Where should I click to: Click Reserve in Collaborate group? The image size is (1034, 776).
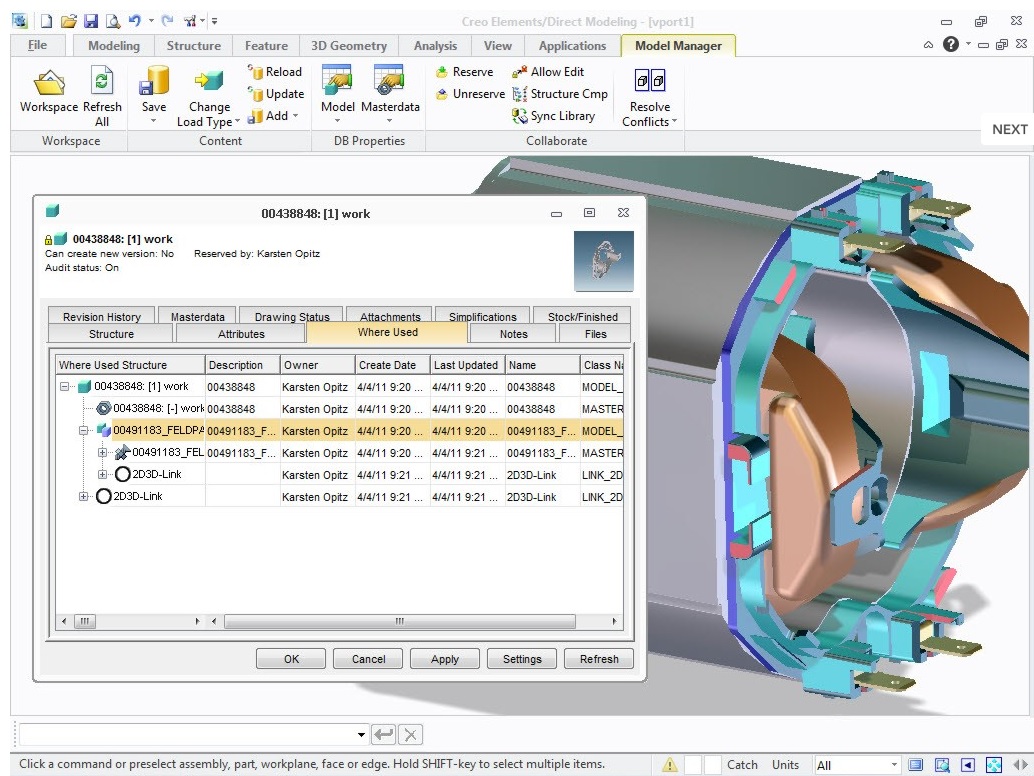tap(464, 72)
